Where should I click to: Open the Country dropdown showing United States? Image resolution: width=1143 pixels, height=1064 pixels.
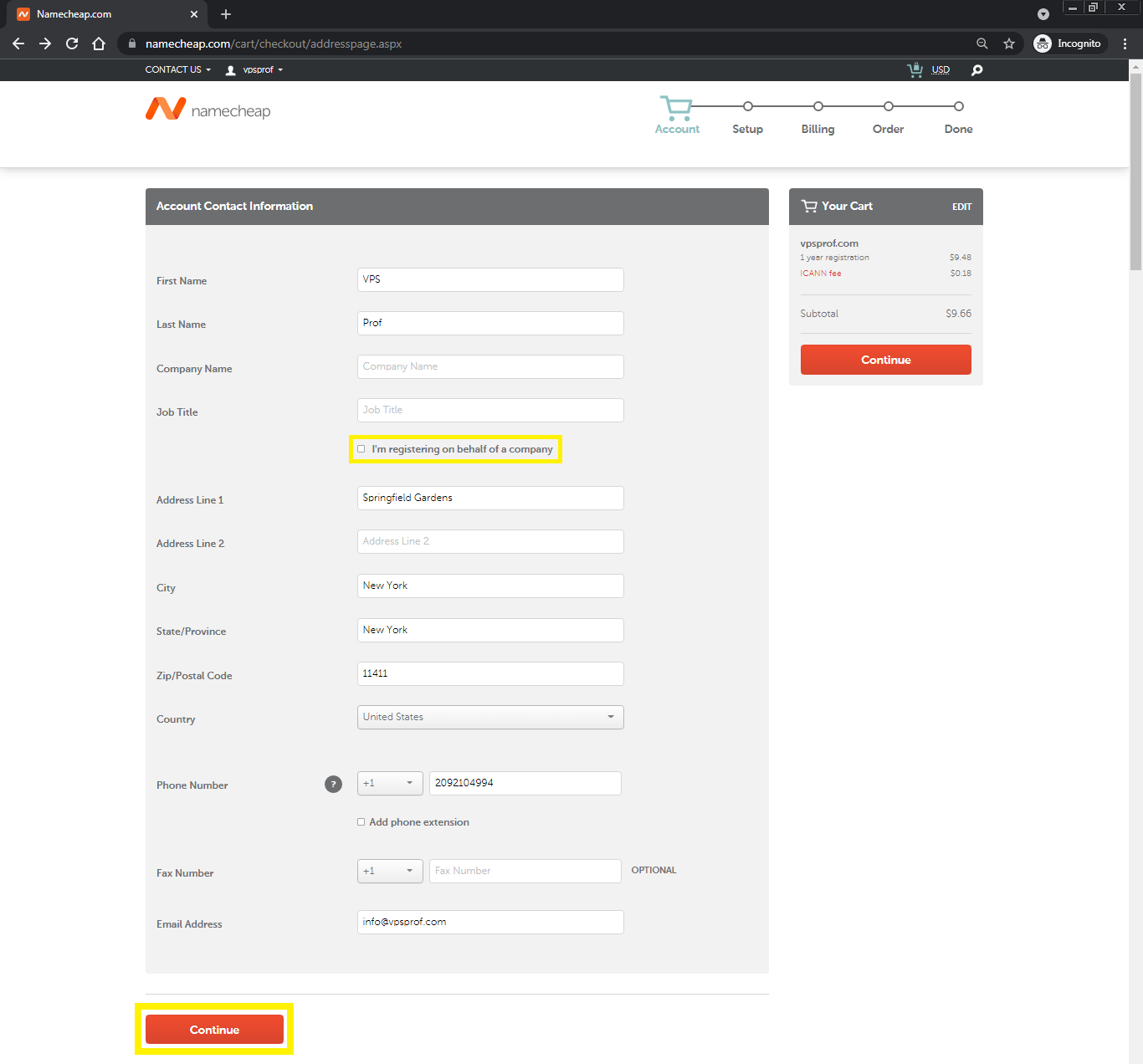[490, 717]
